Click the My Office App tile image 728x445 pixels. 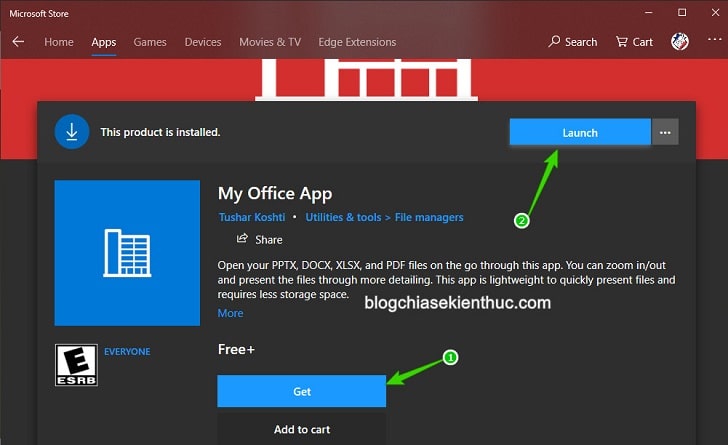(127, 253)
